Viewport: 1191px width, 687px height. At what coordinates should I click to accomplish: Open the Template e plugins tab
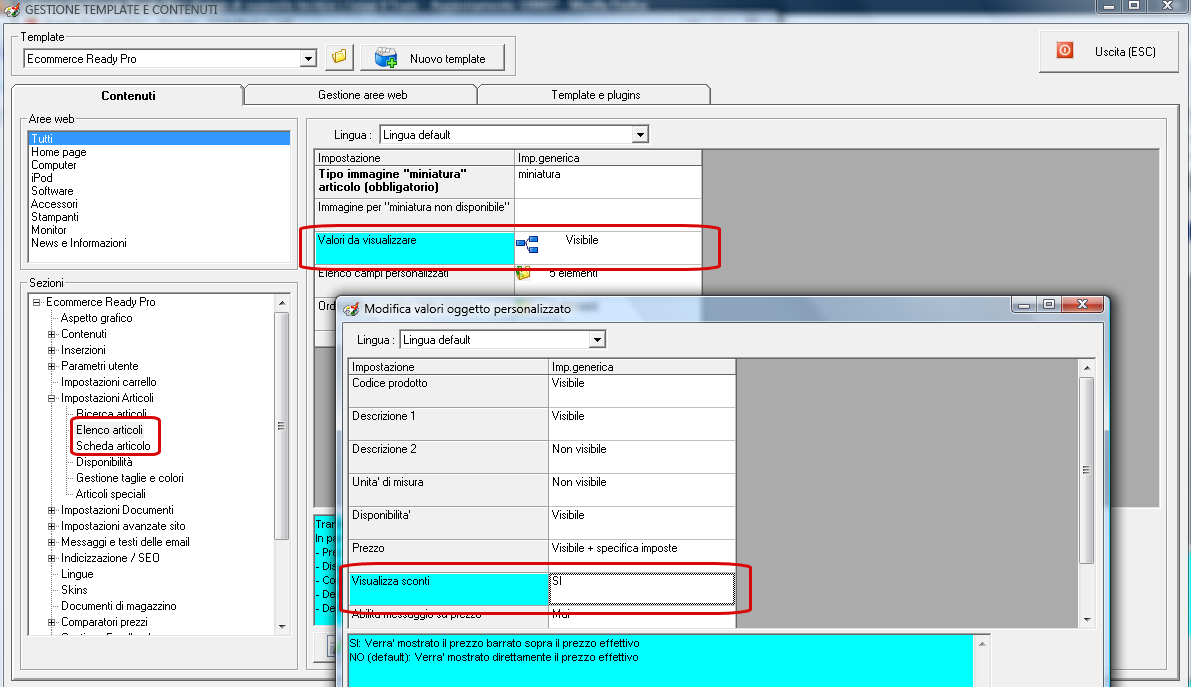click(596, 95)
